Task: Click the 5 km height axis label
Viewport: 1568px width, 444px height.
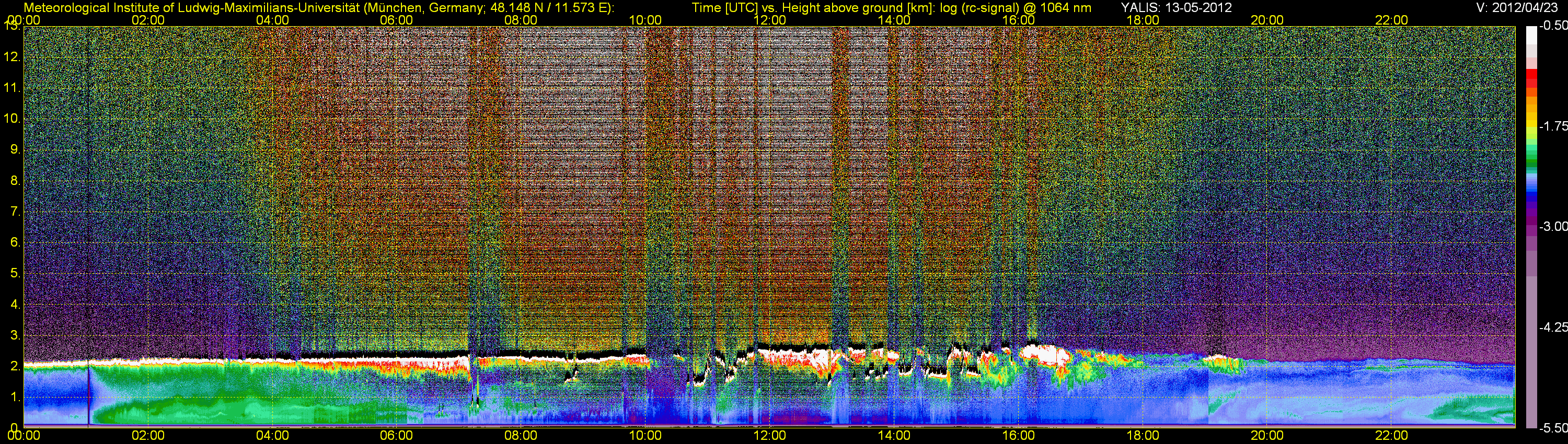Action: (x=15, y=274)
